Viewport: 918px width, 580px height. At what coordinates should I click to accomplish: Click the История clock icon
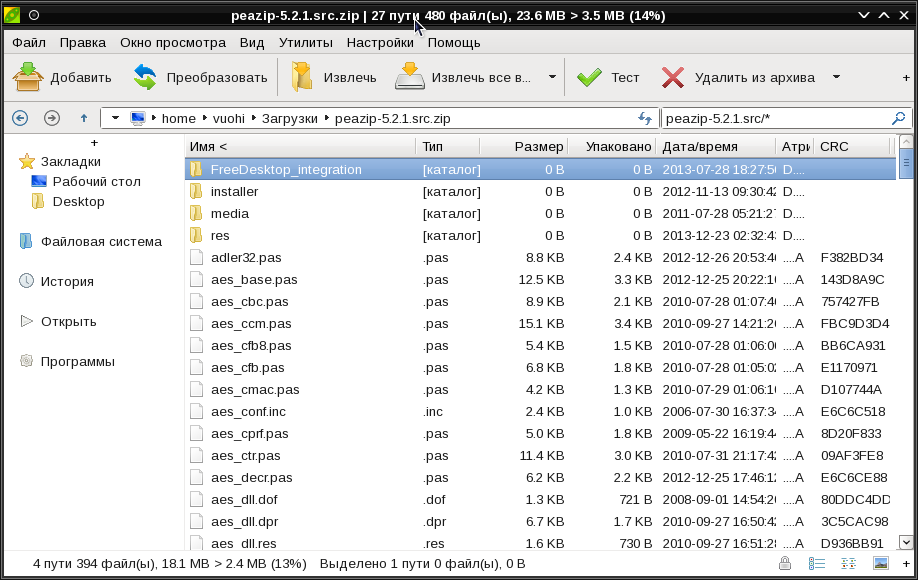pos(26,281)
